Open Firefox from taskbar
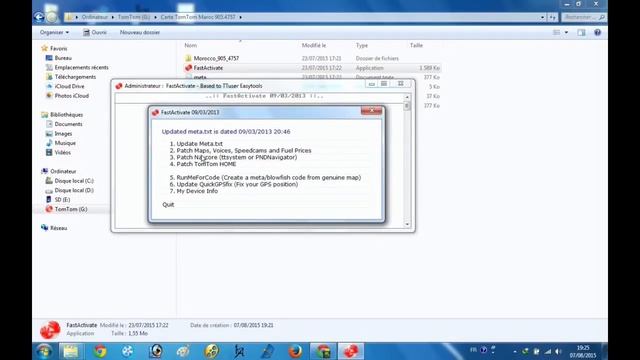The width and height of the screenshot is (640, 360). 295,351
